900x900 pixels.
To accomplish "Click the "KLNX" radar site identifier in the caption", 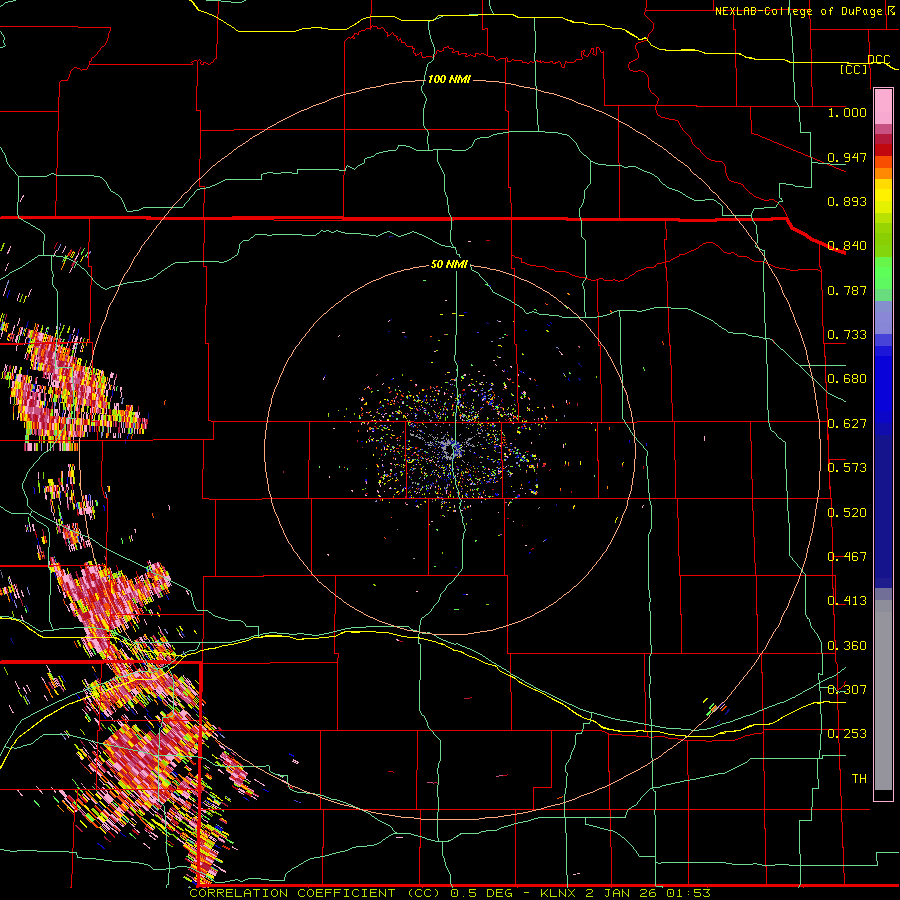I will (x=560, y=893).
